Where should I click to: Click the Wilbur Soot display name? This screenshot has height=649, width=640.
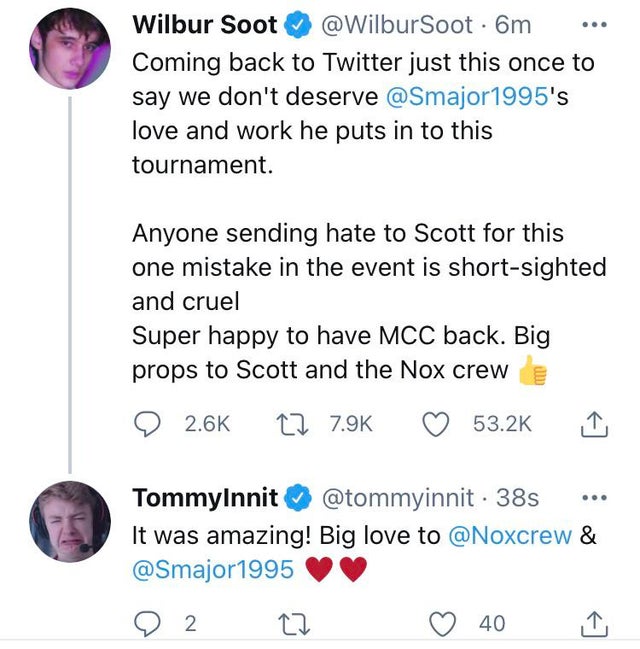205,25
